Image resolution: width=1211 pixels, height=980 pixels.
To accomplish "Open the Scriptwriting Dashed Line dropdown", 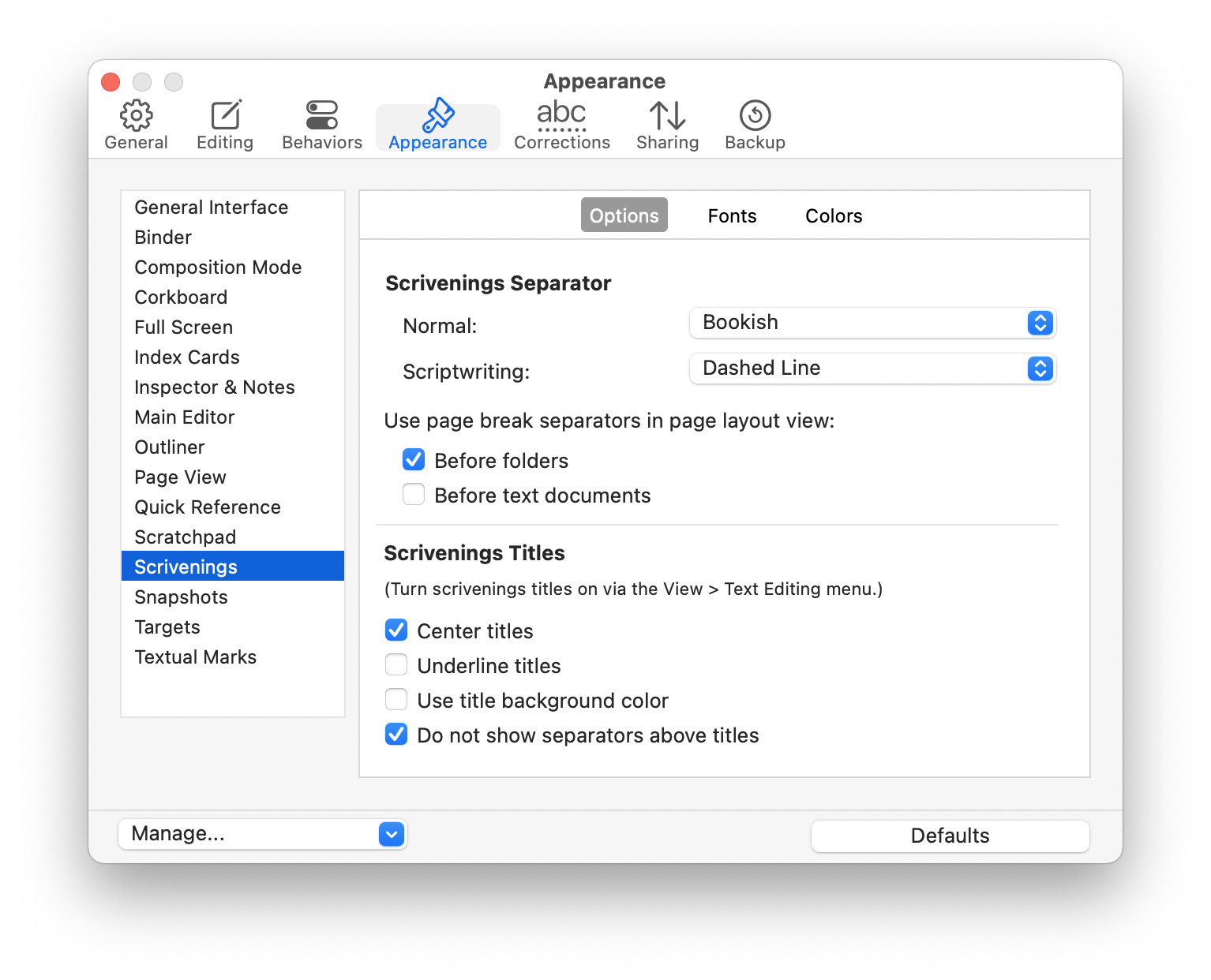I will coord(872,368).
